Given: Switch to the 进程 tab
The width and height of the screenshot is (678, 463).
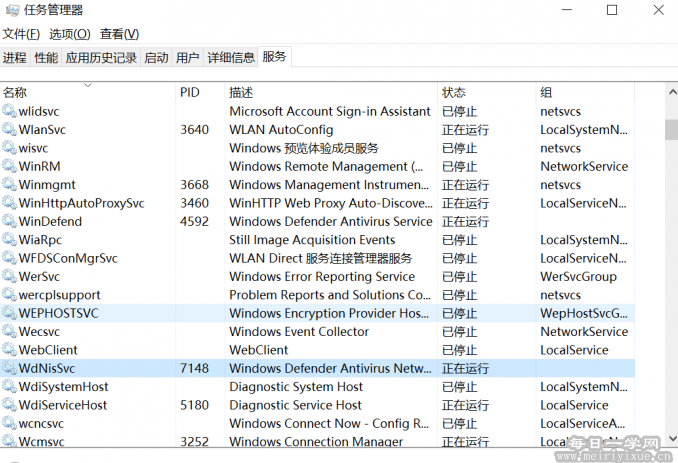Looking at the screenshot, I should pos(15,57).
